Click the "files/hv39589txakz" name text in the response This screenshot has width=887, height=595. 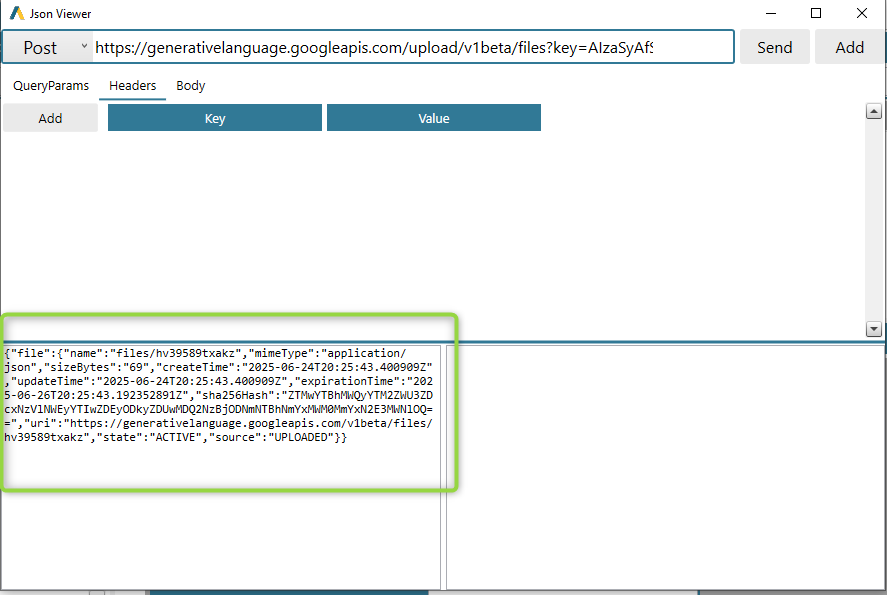(x=175, y=353)
